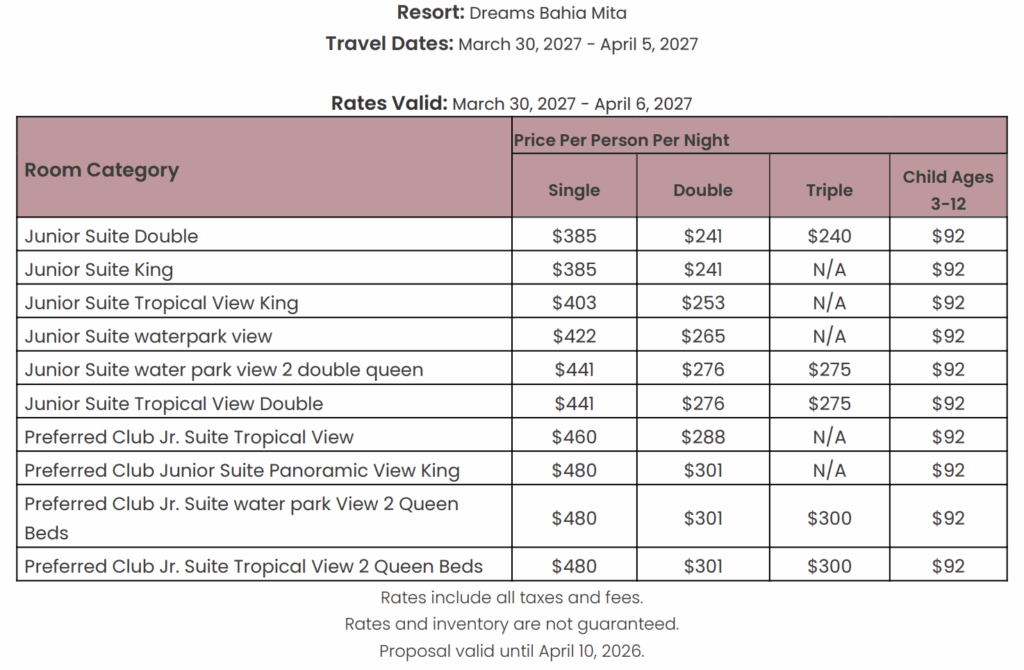Select "Preferred Club Junior Suite Panoramic View King"
Screen dimensions: 1024x670
tap(242, 470)
